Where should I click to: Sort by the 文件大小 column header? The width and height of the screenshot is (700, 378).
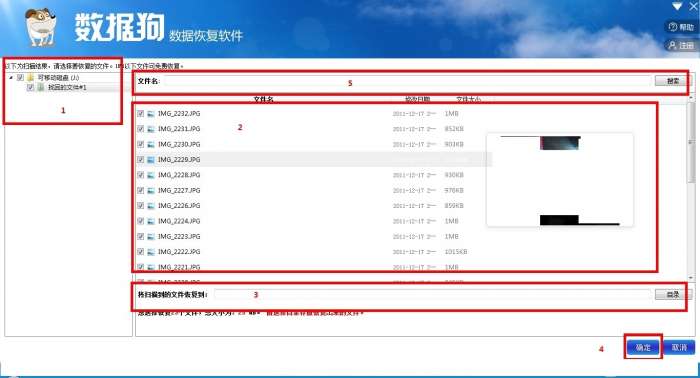pyautogui.click(x=468, y=99)
